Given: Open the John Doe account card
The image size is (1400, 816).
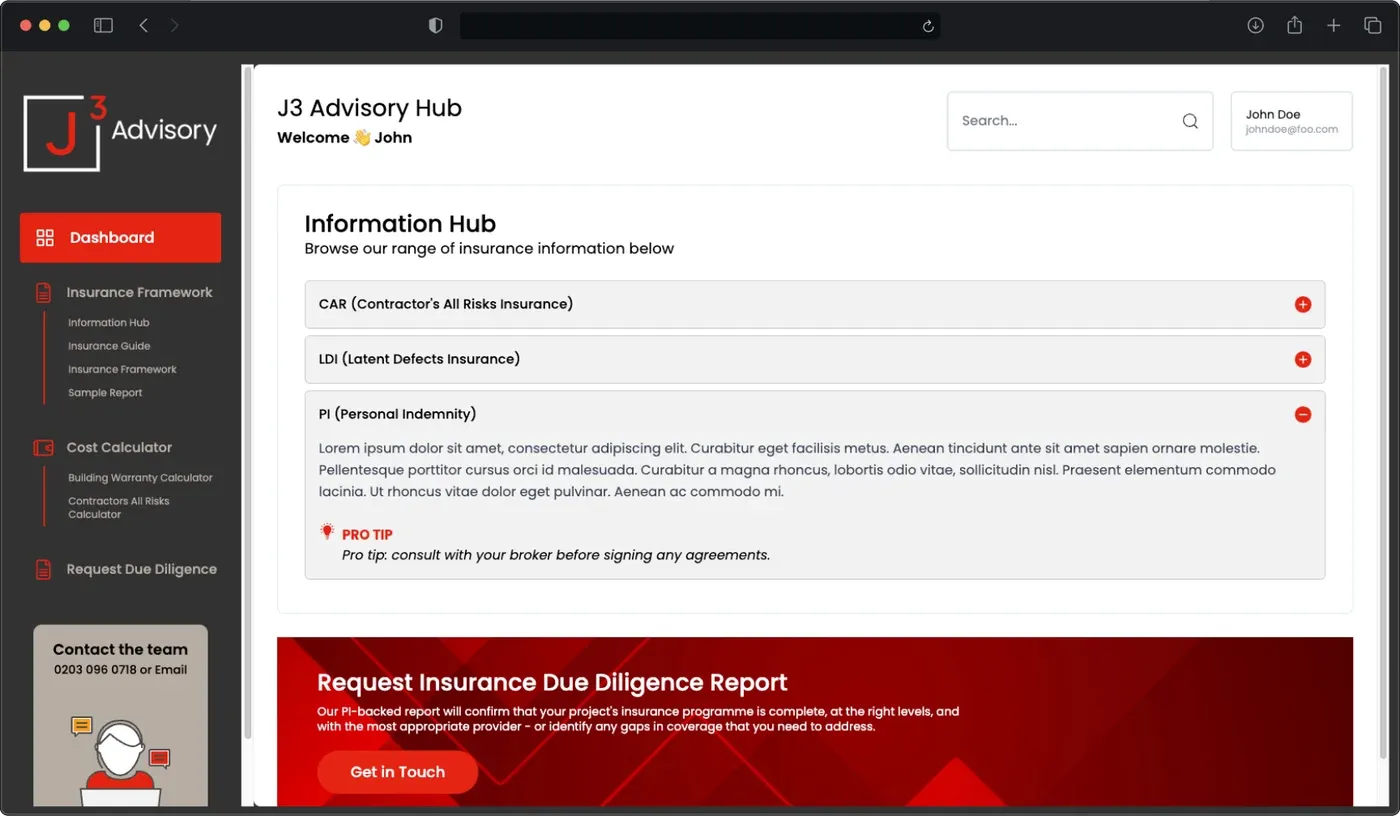Looking at the screenshot, I should point(1291,122).
